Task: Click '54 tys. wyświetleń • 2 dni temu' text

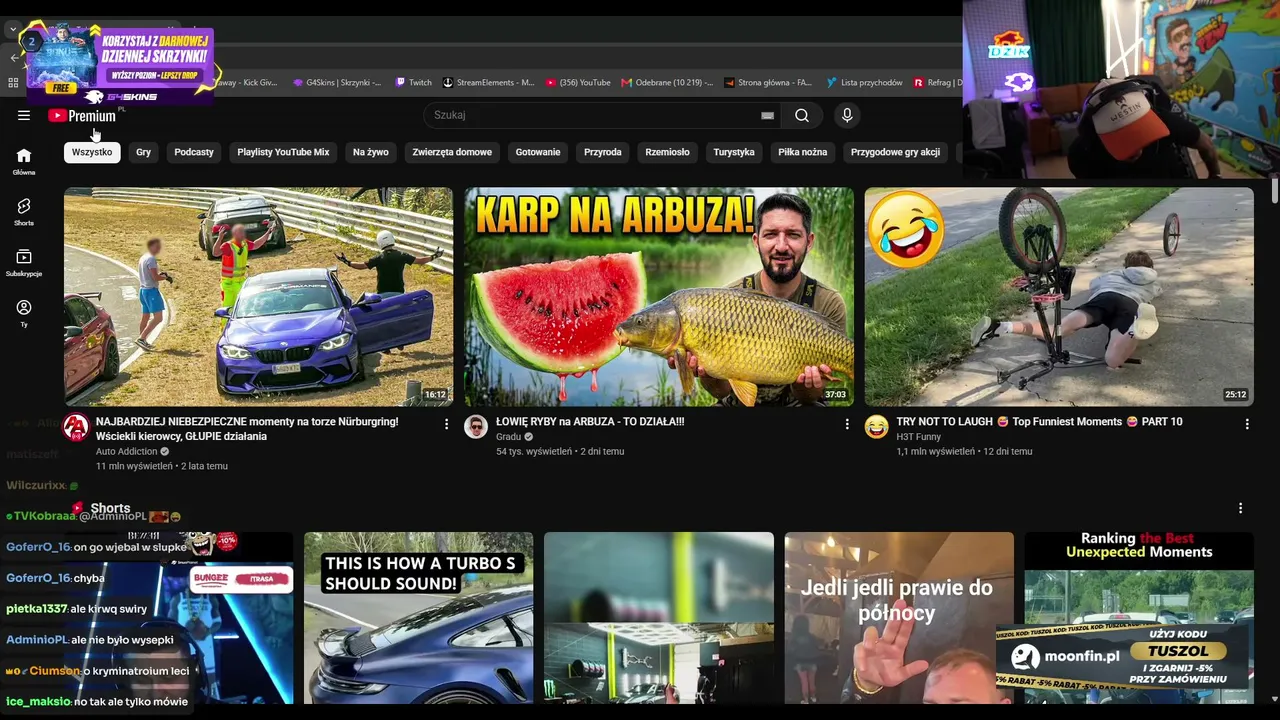Action: tap(560, 452)
